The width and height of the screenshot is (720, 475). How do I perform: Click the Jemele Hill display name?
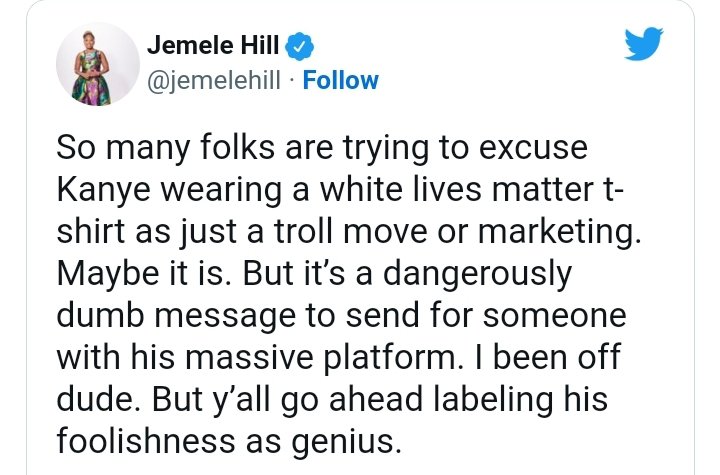215,45
